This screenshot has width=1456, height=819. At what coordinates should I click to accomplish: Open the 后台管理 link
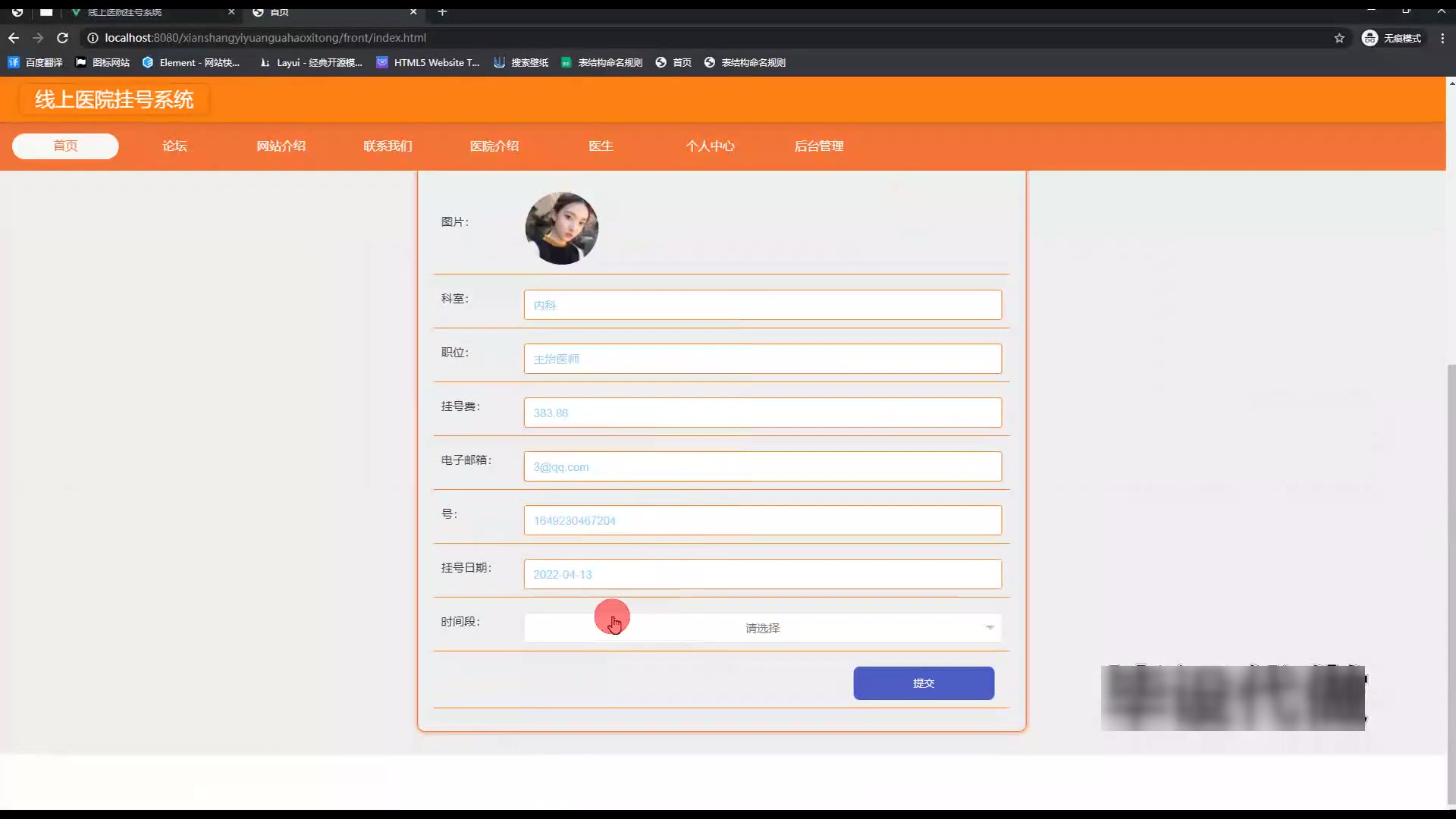(x=818, y=146)
